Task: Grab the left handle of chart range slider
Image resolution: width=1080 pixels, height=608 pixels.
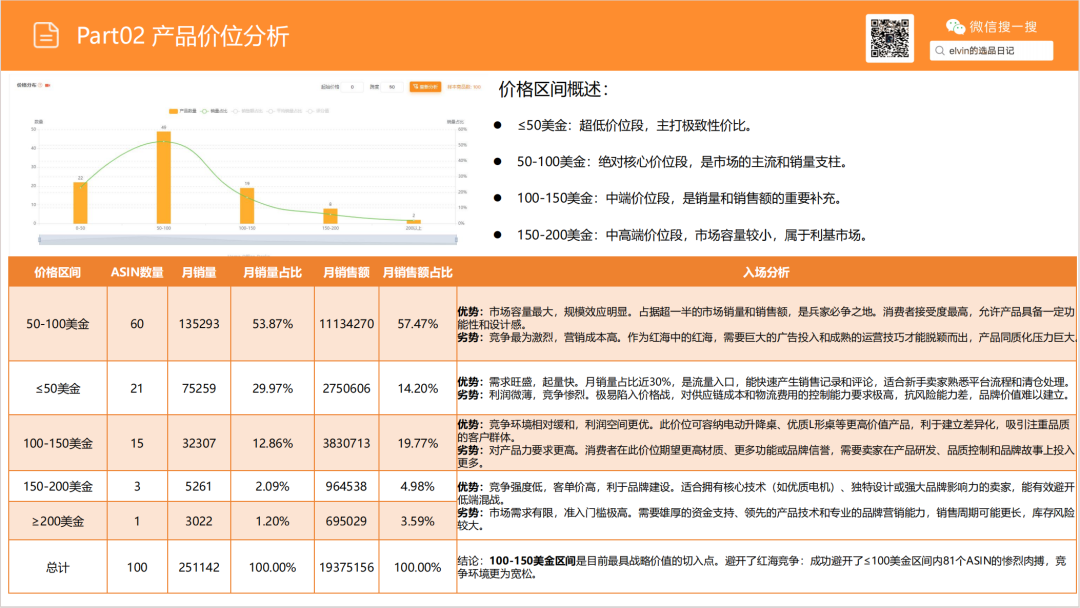Action: 39,240
